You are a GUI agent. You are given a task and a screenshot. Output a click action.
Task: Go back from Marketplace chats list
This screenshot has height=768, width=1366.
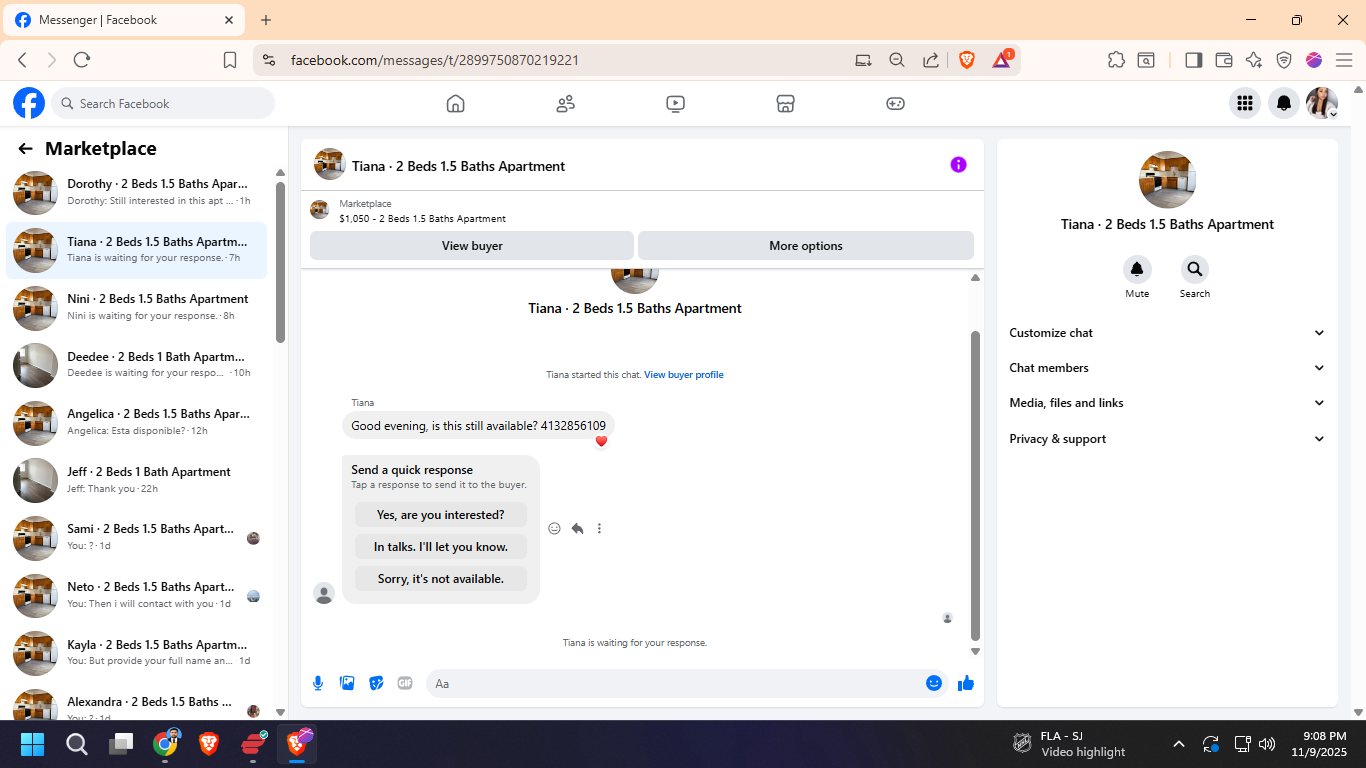pos(25,149)
